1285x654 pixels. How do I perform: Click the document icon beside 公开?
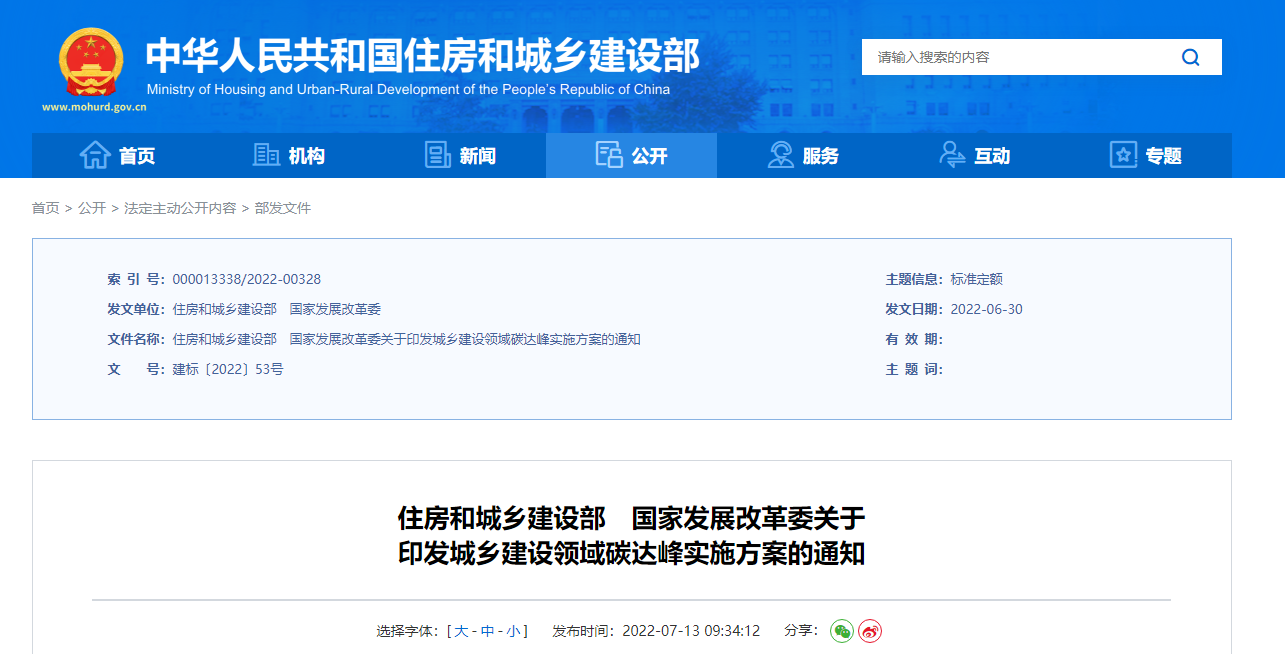pyautogui.click(x=609, y=155)
